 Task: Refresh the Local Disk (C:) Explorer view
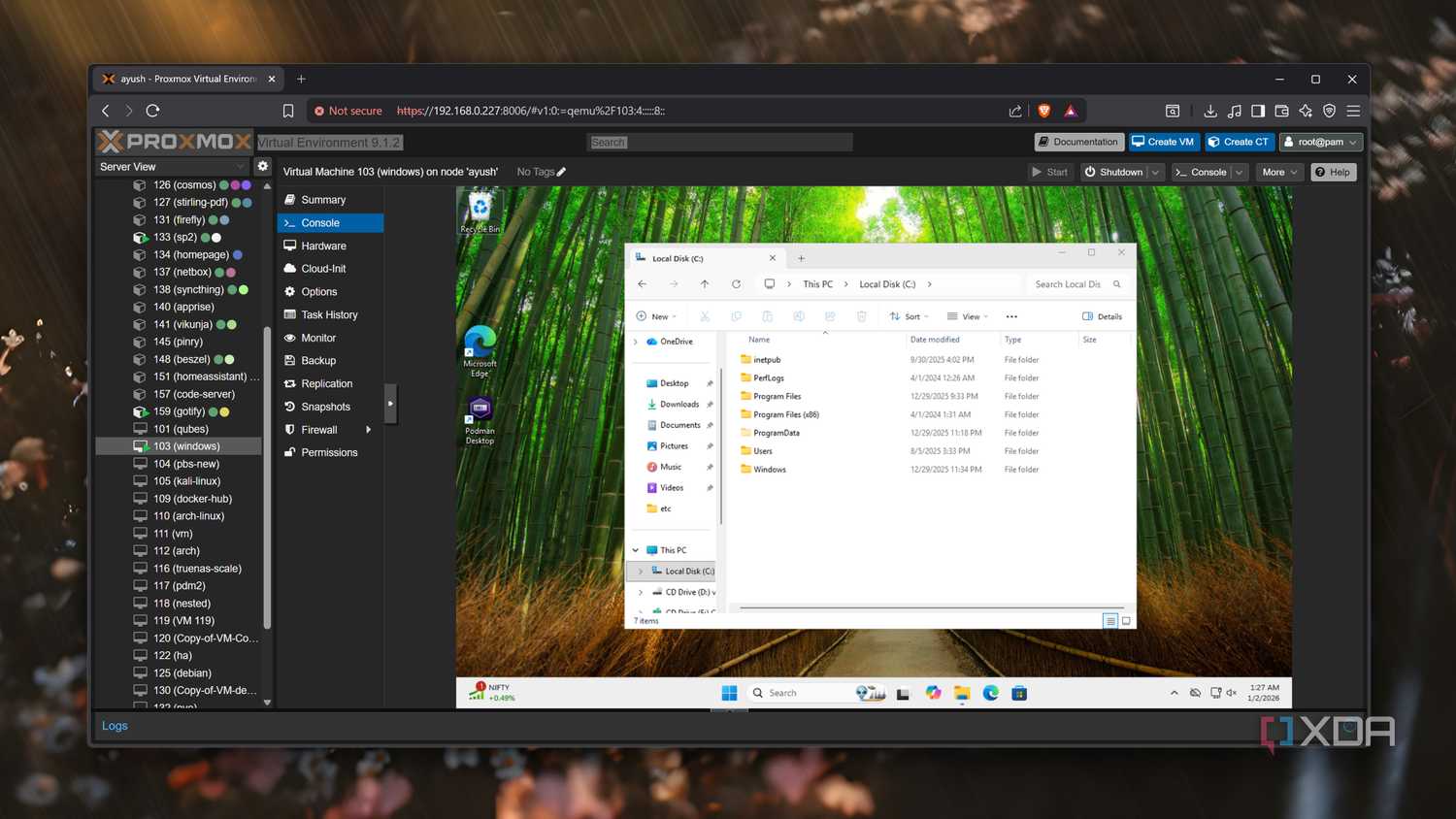(x=736, y=284)
